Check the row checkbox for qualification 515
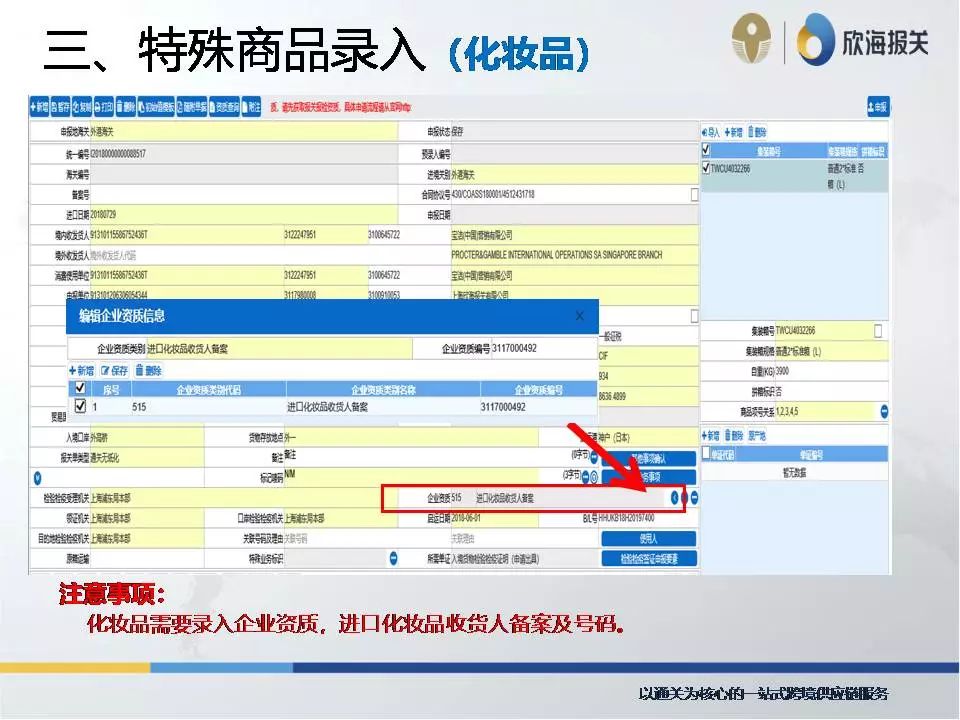This screenshot has width=960, height=720. coord(82,404)
